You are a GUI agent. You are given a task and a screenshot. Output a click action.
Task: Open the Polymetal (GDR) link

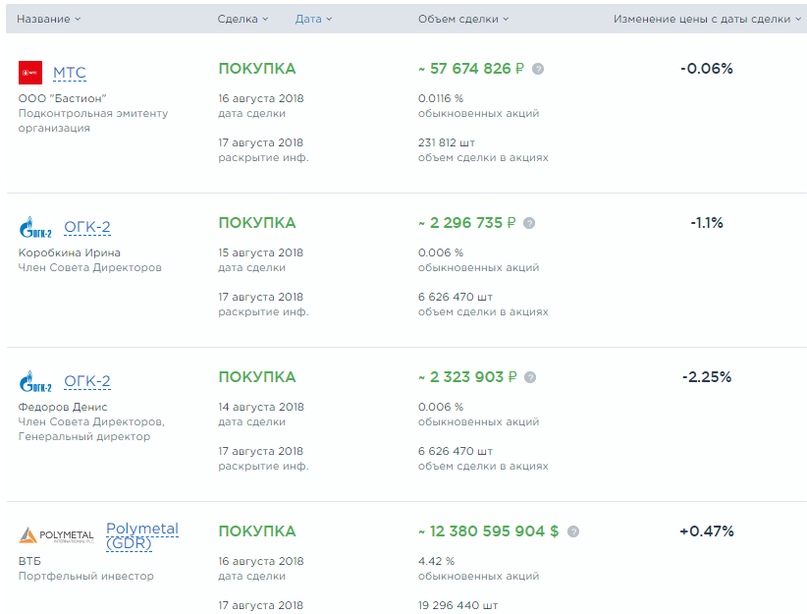pos(142,536)
